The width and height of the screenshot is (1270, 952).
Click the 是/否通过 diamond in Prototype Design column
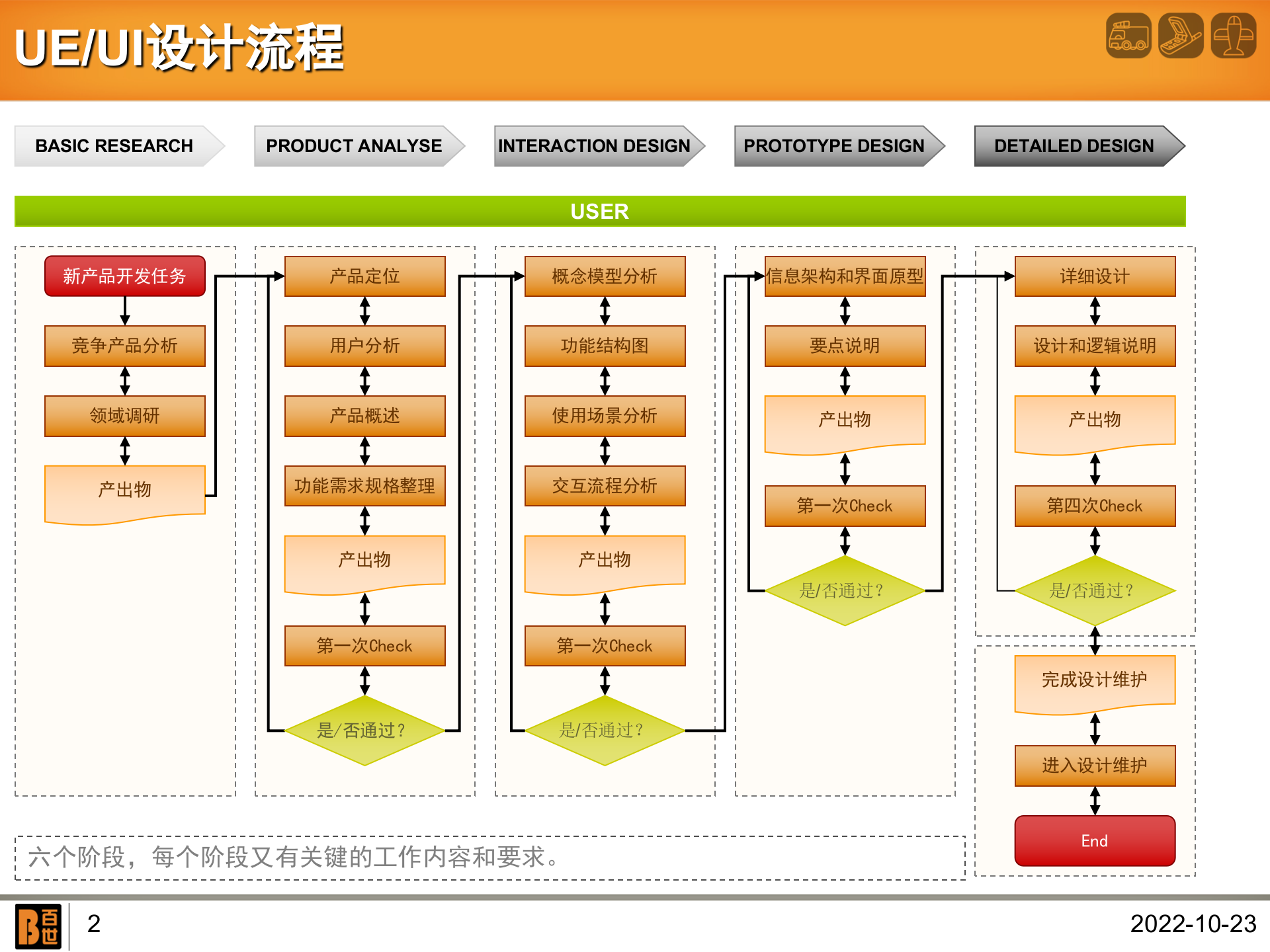pos(844,590)
